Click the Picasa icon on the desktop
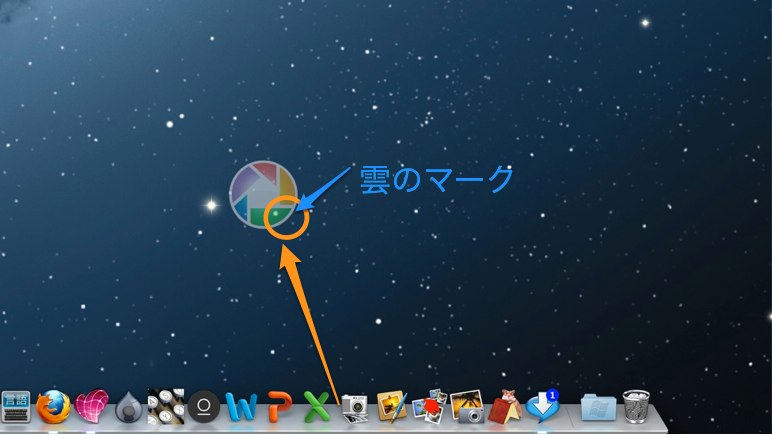This screenshot has height=438, width=772. pyautogui.click(x=263, y=194)
